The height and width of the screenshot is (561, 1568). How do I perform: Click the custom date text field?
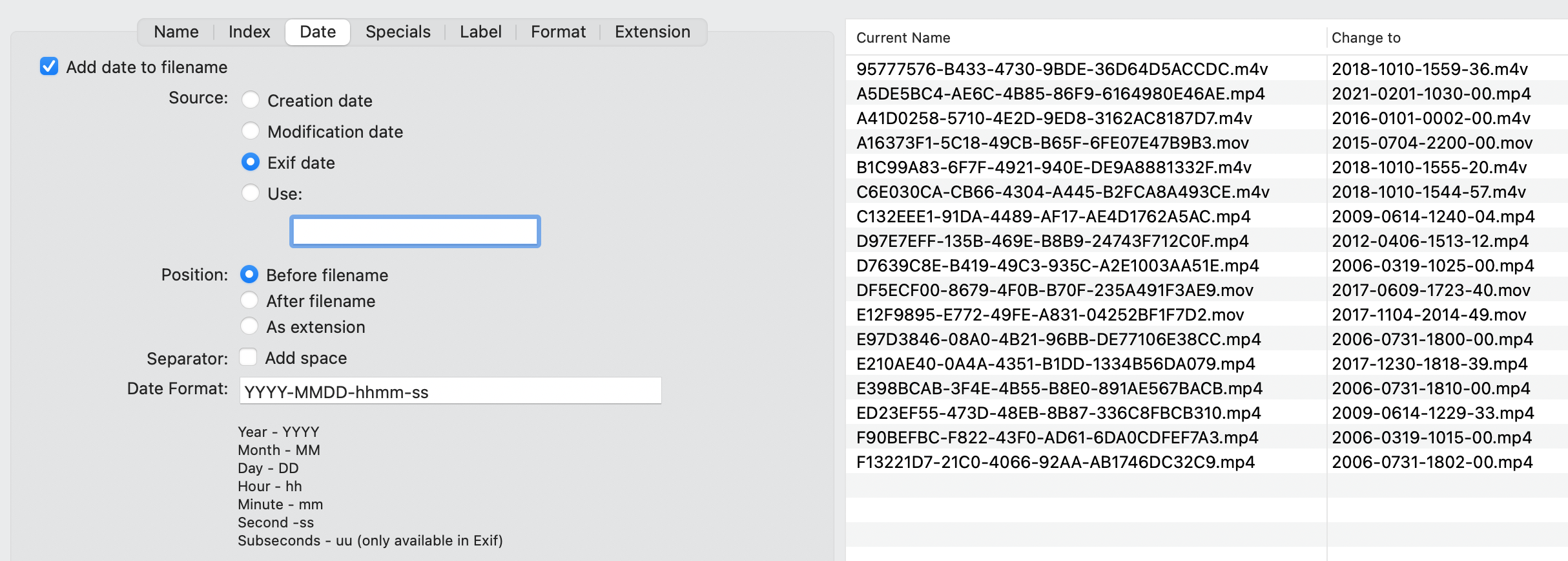(x=415, y=231)
